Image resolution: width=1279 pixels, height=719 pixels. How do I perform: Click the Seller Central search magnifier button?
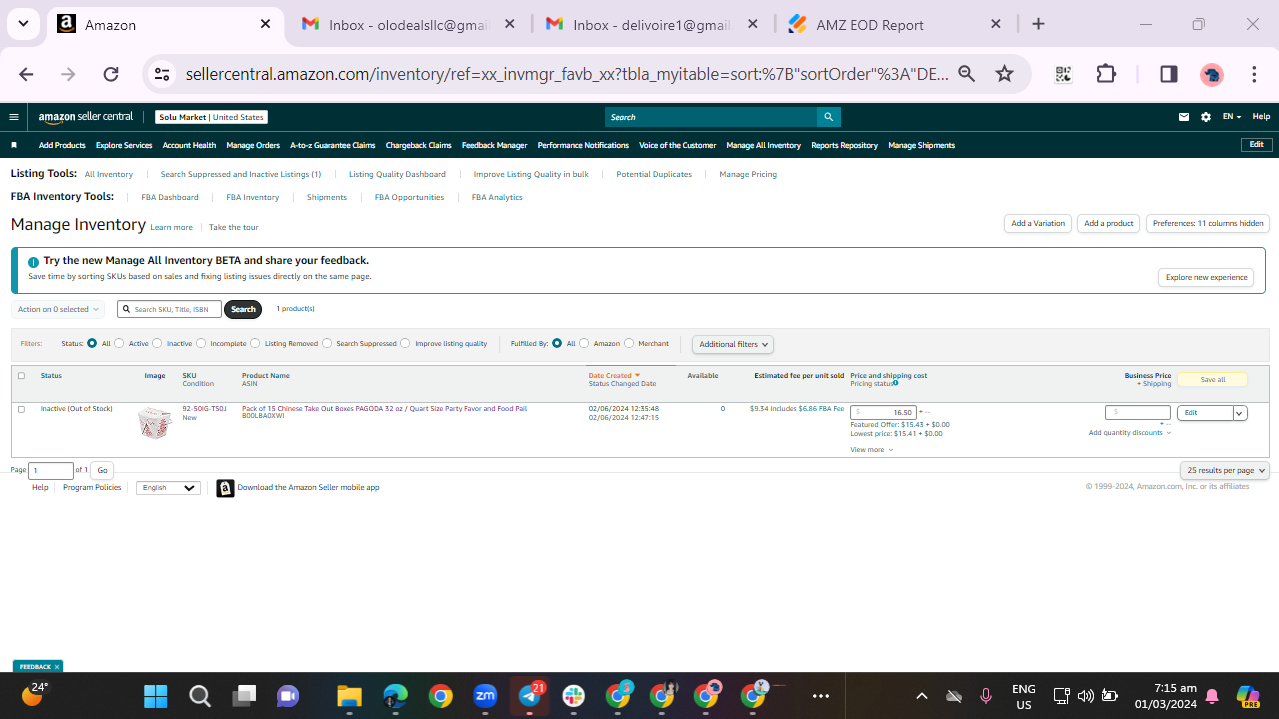pyautogui.click(x=828, y=117)
